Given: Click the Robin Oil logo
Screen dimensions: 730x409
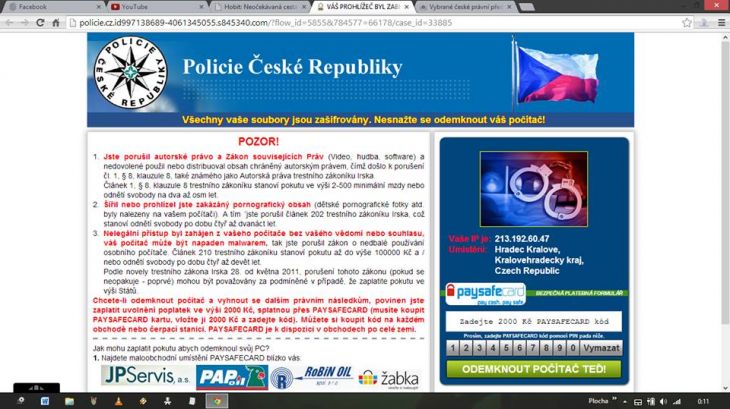Looking at the screenshot, I should [x=311, y=377].
